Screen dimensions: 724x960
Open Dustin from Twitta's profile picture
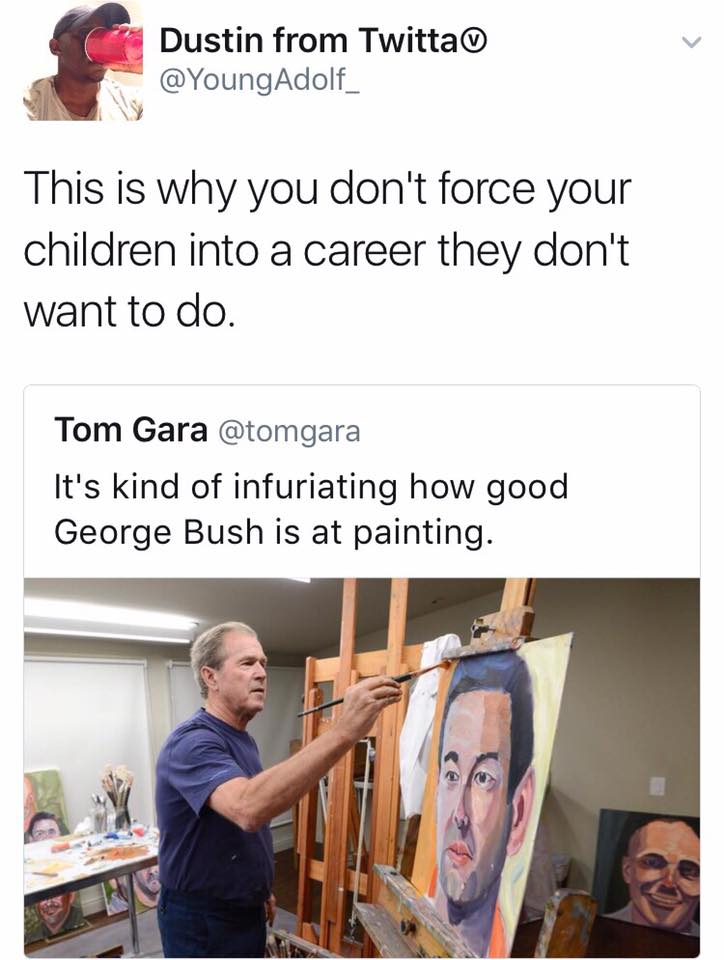(x=83, y=62)
